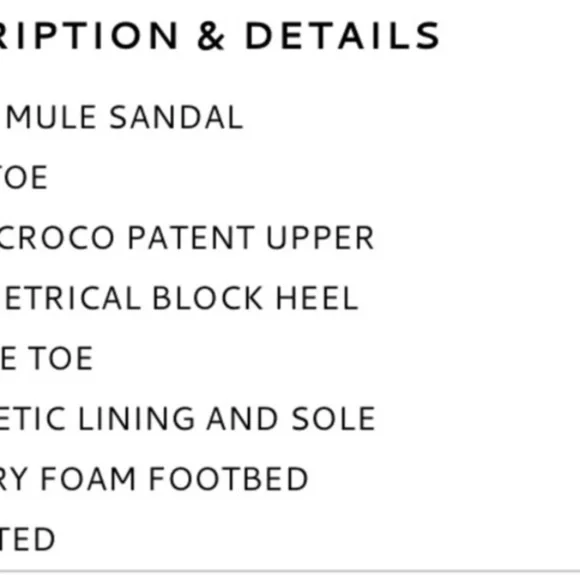Select the word SANDAL
The image size is (580, 580).
pyautogui.click(x=176, y=117)
